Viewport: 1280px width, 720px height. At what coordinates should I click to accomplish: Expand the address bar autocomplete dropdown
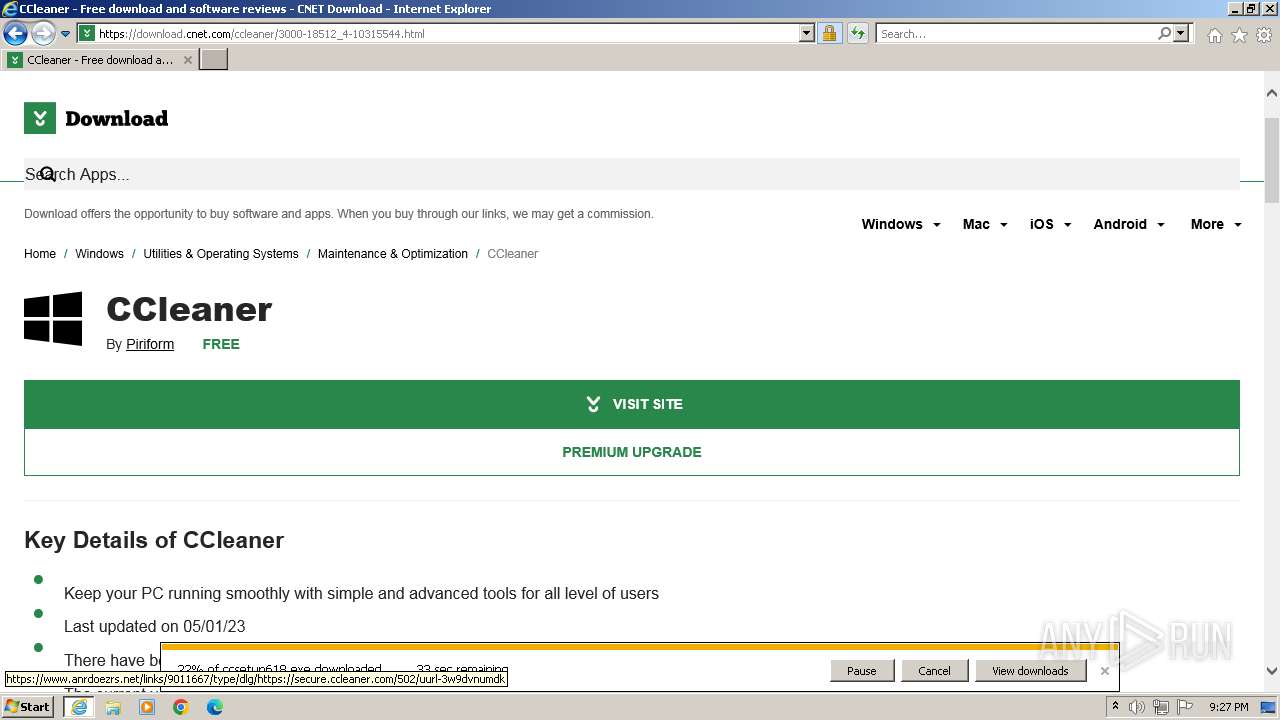807,33
